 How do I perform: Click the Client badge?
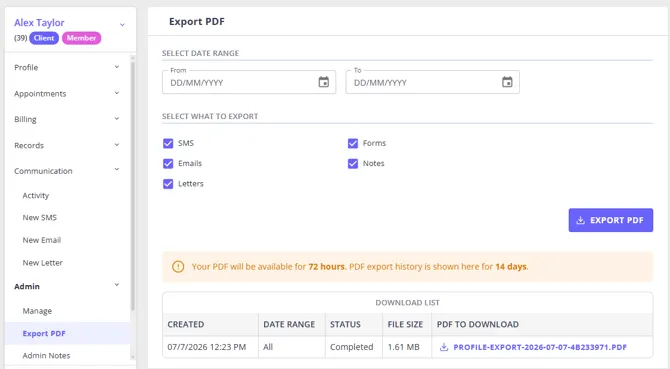tap(44, 38)
